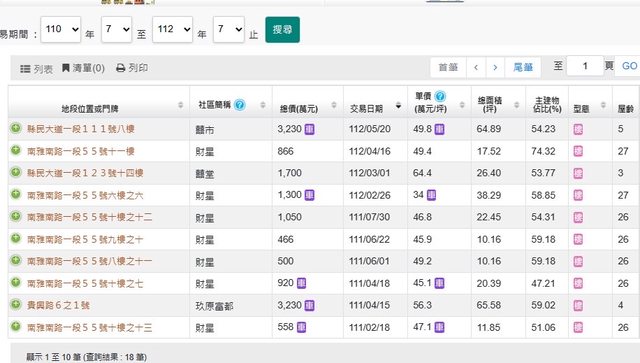
Task: Open end month dropdown before 止
Action: pyautogui.click(x=229, y=29)
